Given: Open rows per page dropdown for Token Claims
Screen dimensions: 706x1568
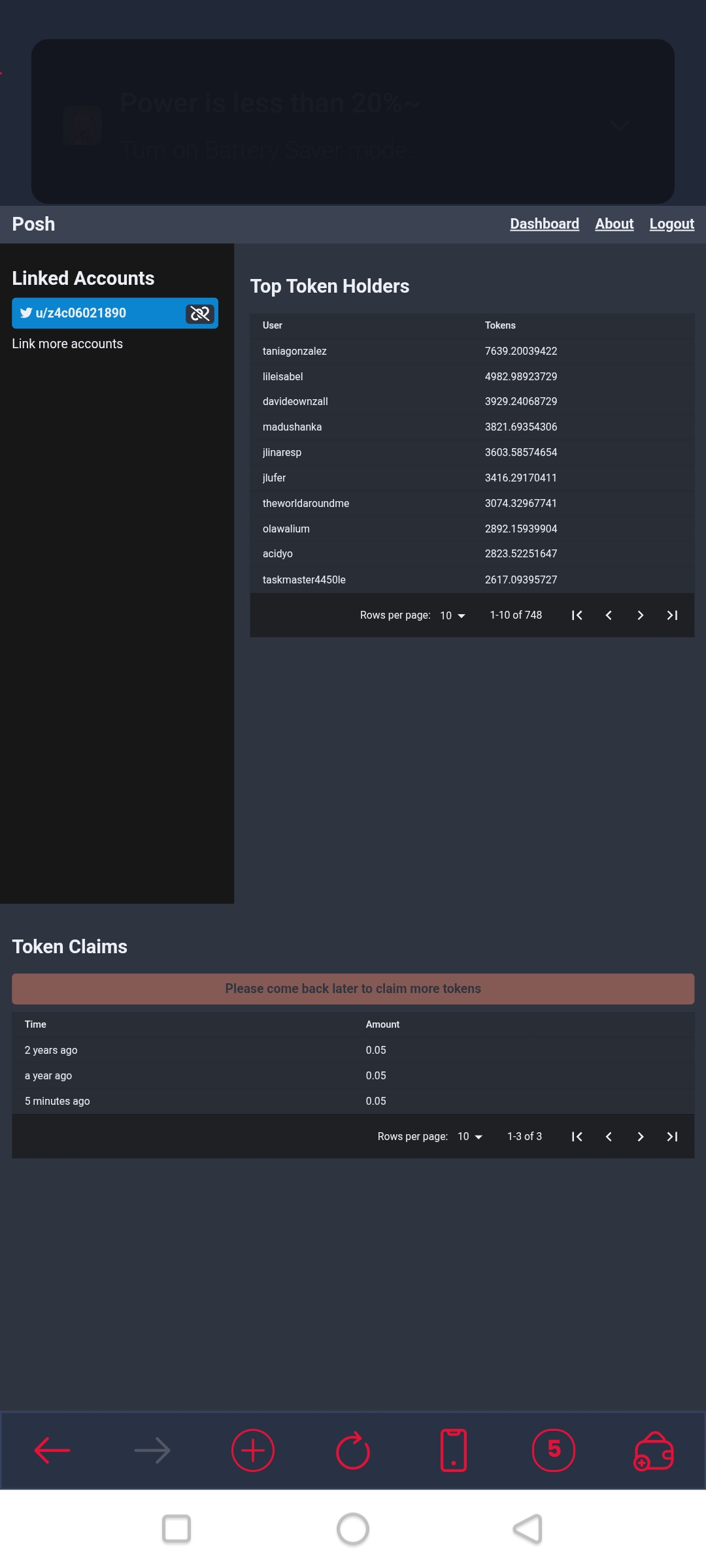Looking at the screenshot, I should point(470,1137).
